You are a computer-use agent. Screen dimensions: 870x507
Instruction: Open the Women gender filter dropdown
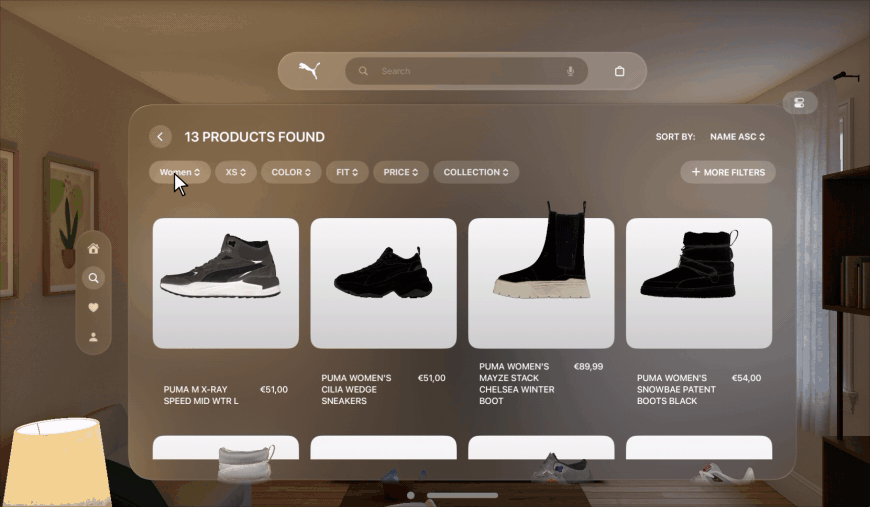click(x=179, y=172)
